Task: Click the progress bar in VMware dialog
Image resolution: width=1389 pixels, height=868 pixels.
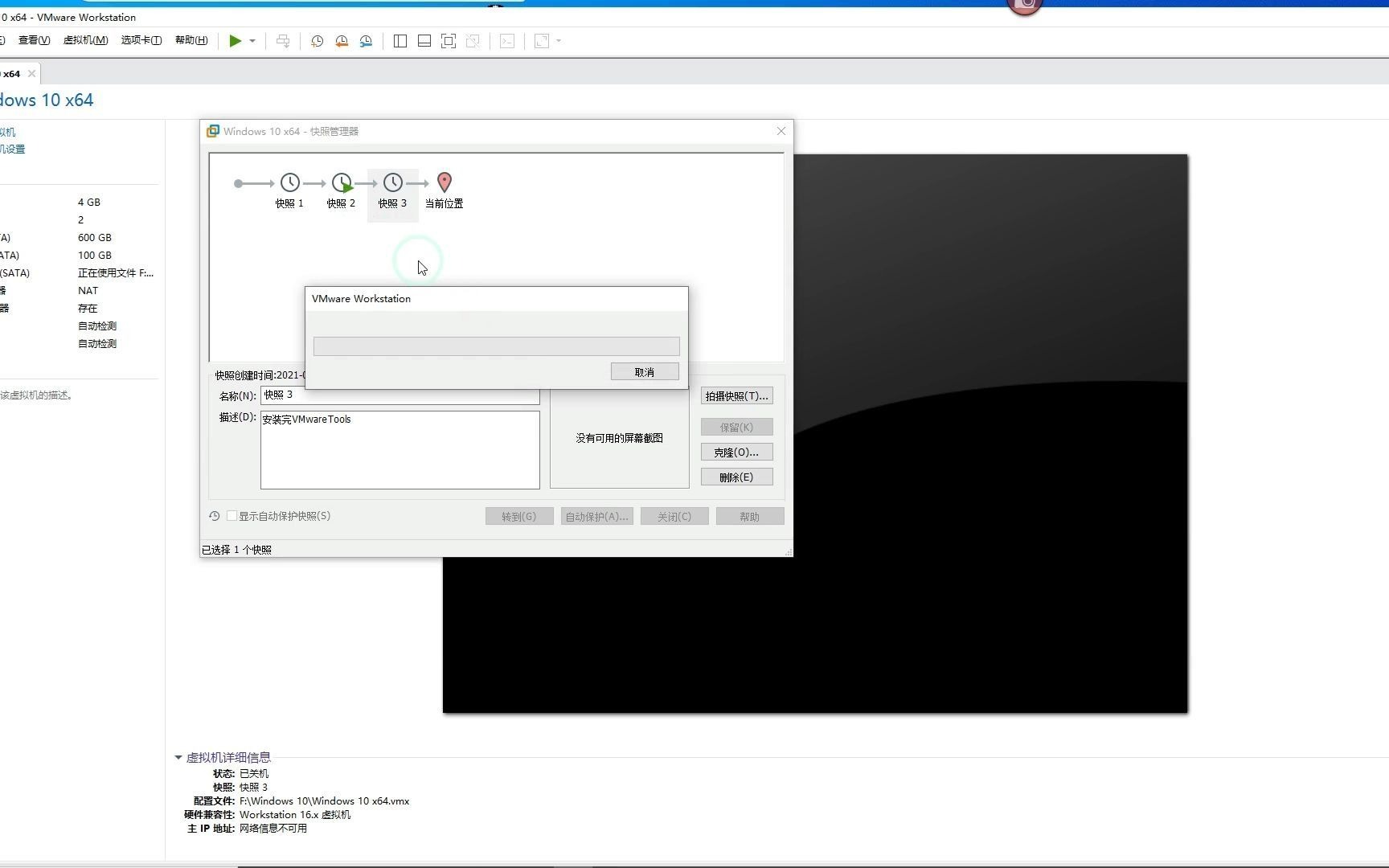Action: 496,346
